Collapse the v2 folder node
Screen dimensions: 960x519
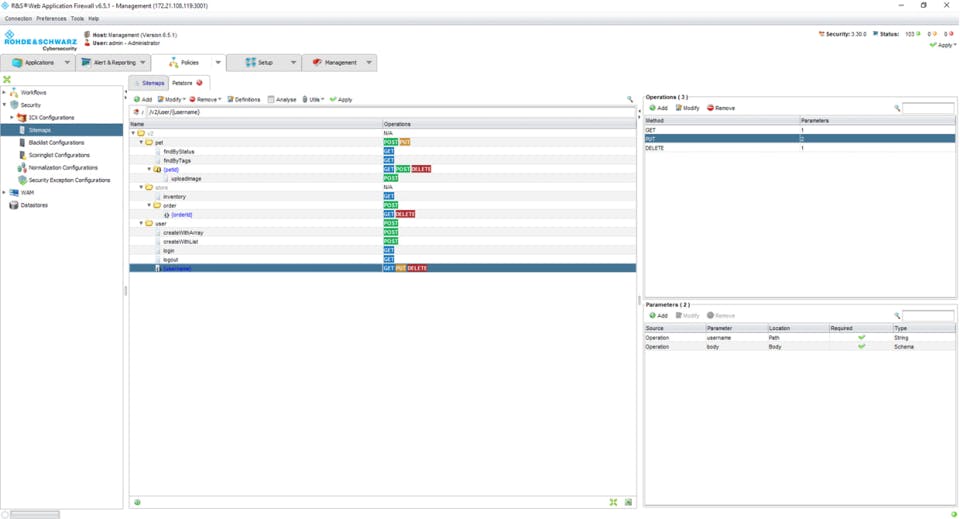point(133,133)
